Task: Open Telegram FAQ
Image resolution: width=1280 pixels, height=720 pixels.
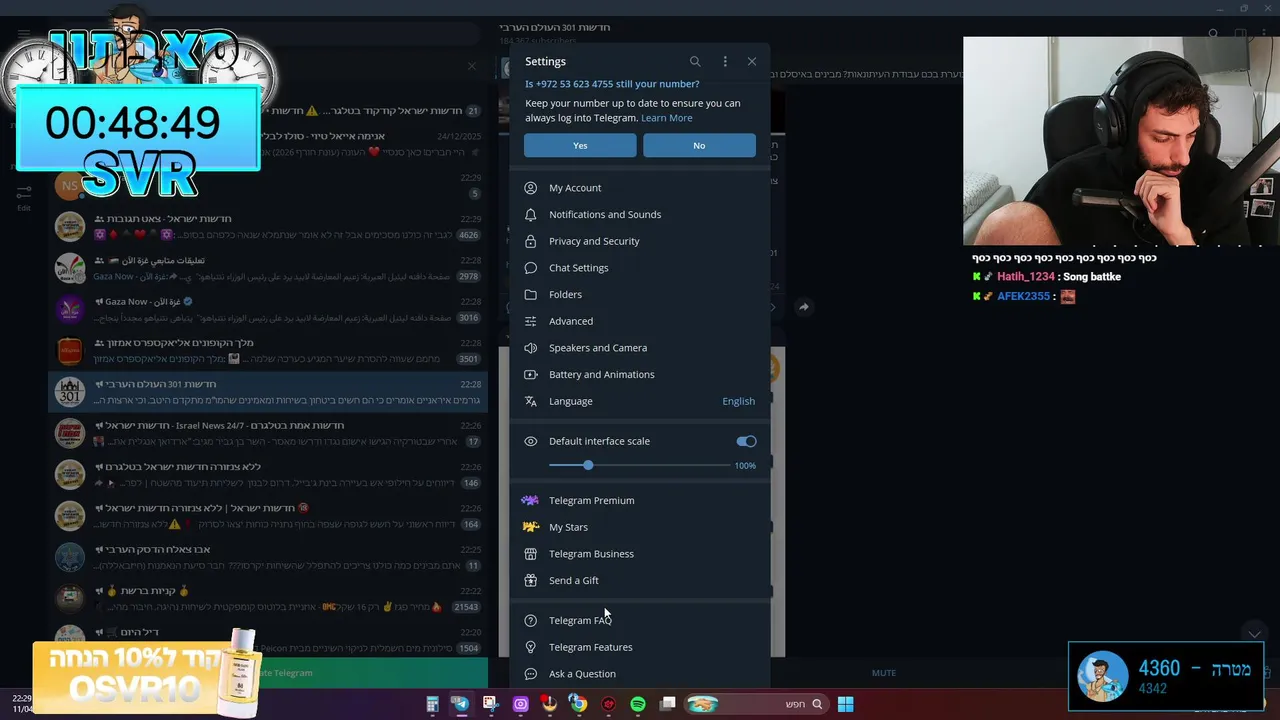Action: click(x=640, y=620)
